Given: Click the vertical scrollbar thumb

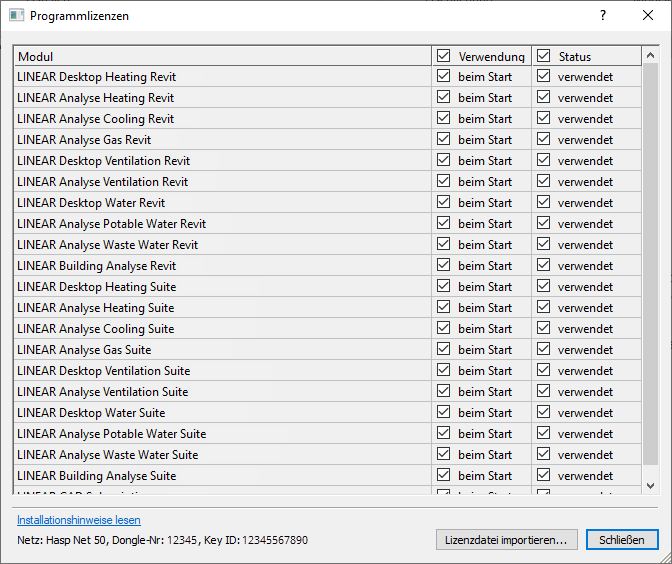Looking at the screenshot, I should point(650,264).
